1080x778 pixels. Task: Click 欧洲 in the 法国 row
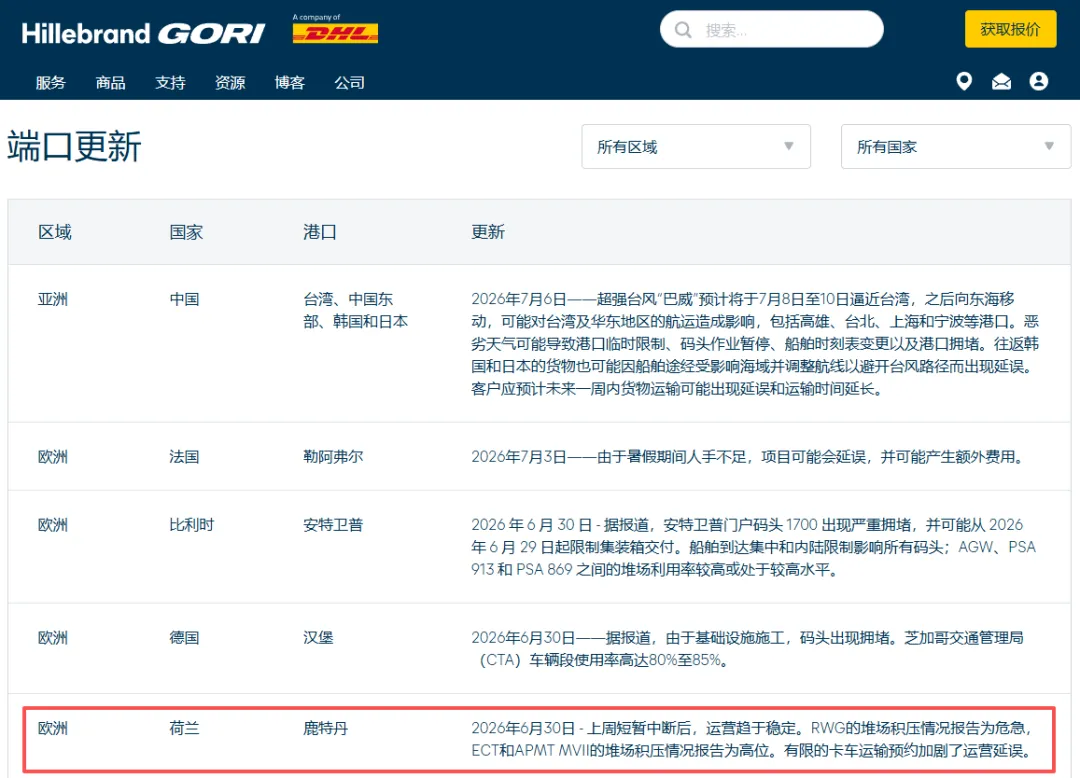(x=53, y=457)
